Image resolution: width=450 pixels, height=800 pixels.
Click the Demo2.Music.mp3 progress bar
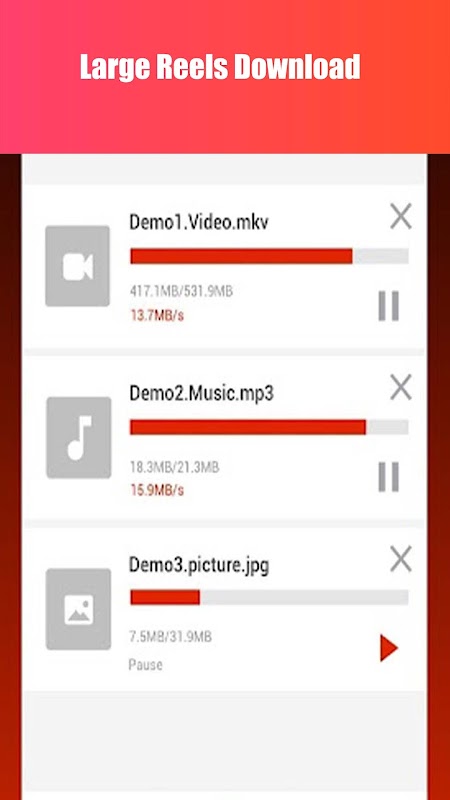coord(269,427)
